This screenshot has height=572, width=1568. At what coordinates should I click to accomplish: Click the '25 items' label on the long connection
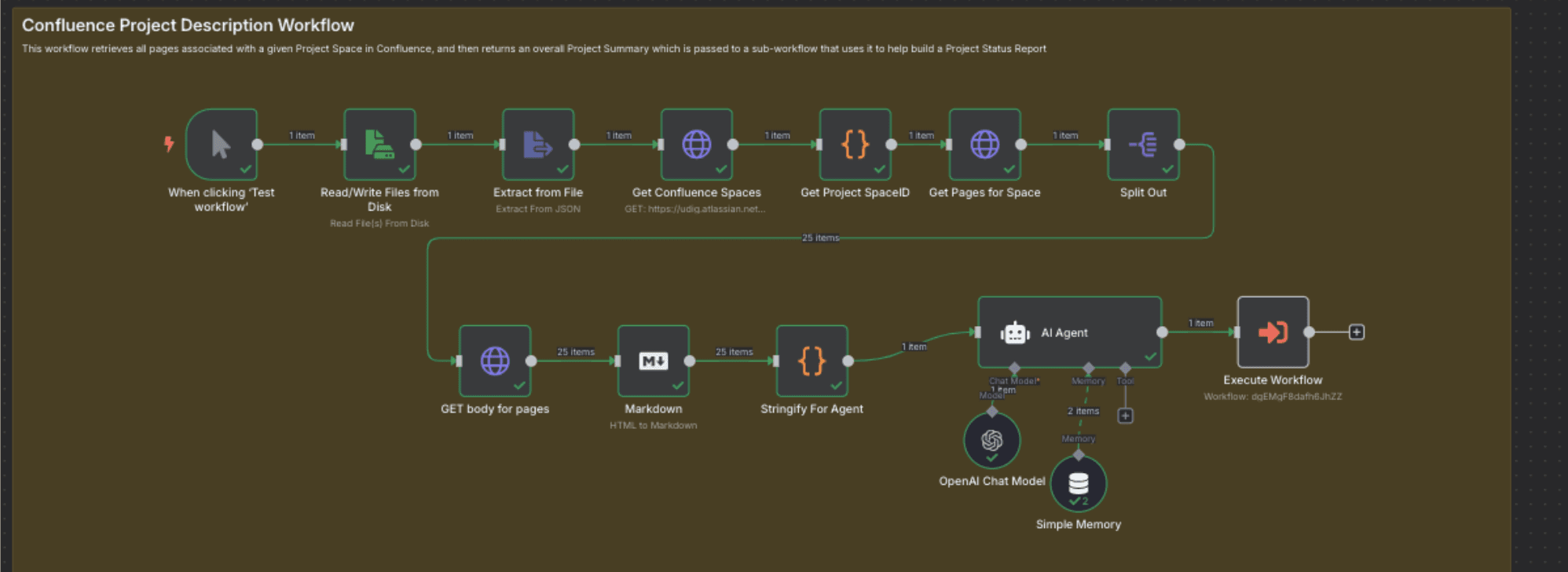point(821,238)
